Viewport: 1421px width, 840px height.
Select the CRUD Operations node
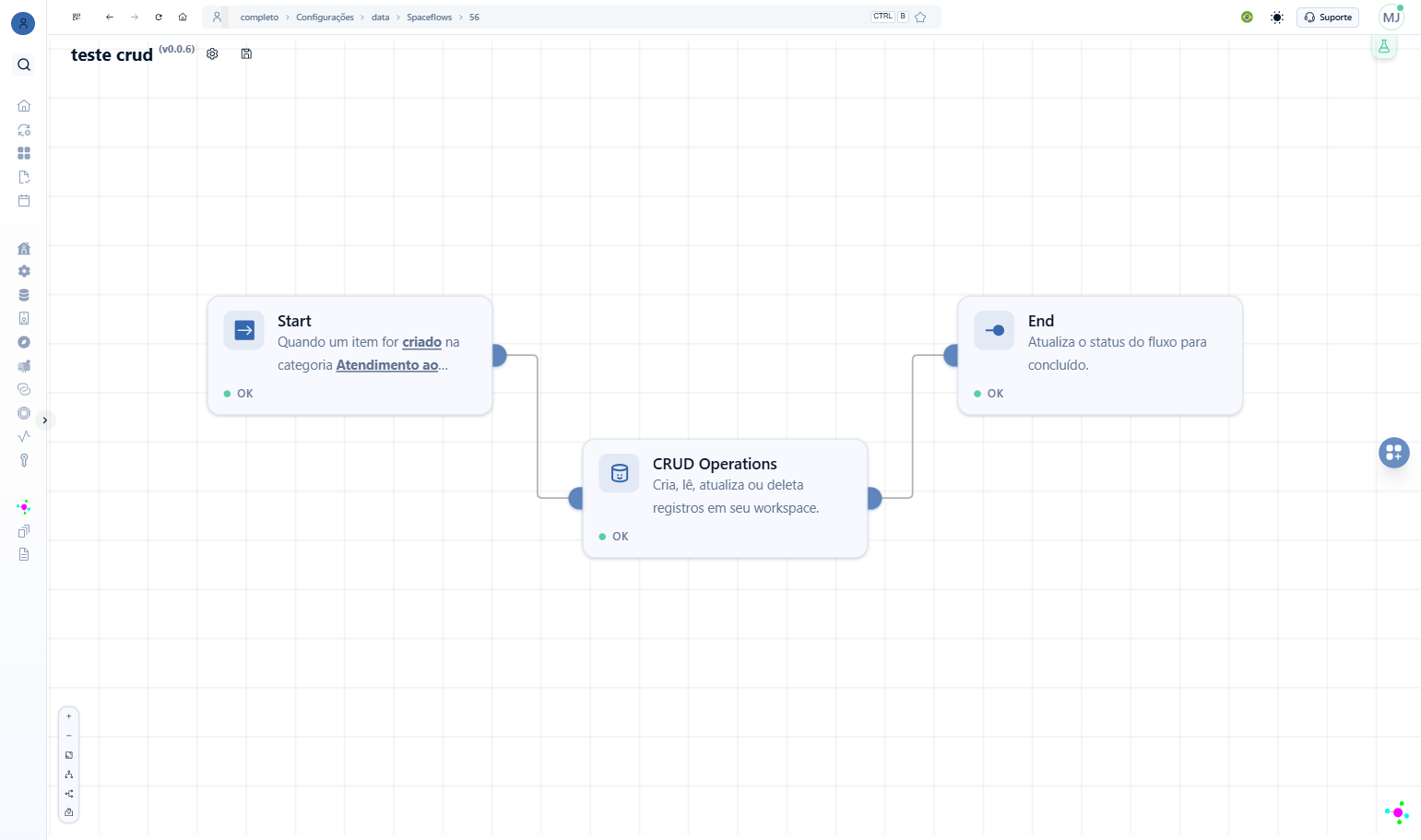[725, 498]
